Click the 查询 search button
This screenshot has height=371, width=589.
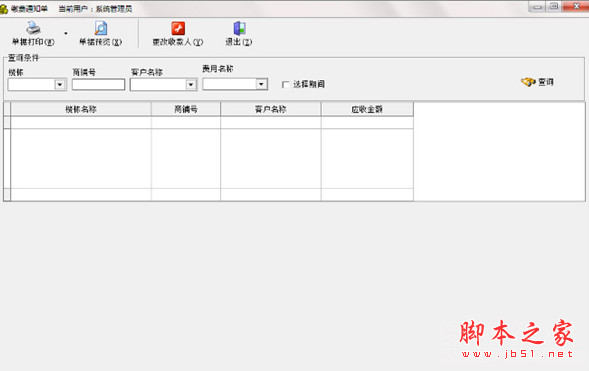537,82
